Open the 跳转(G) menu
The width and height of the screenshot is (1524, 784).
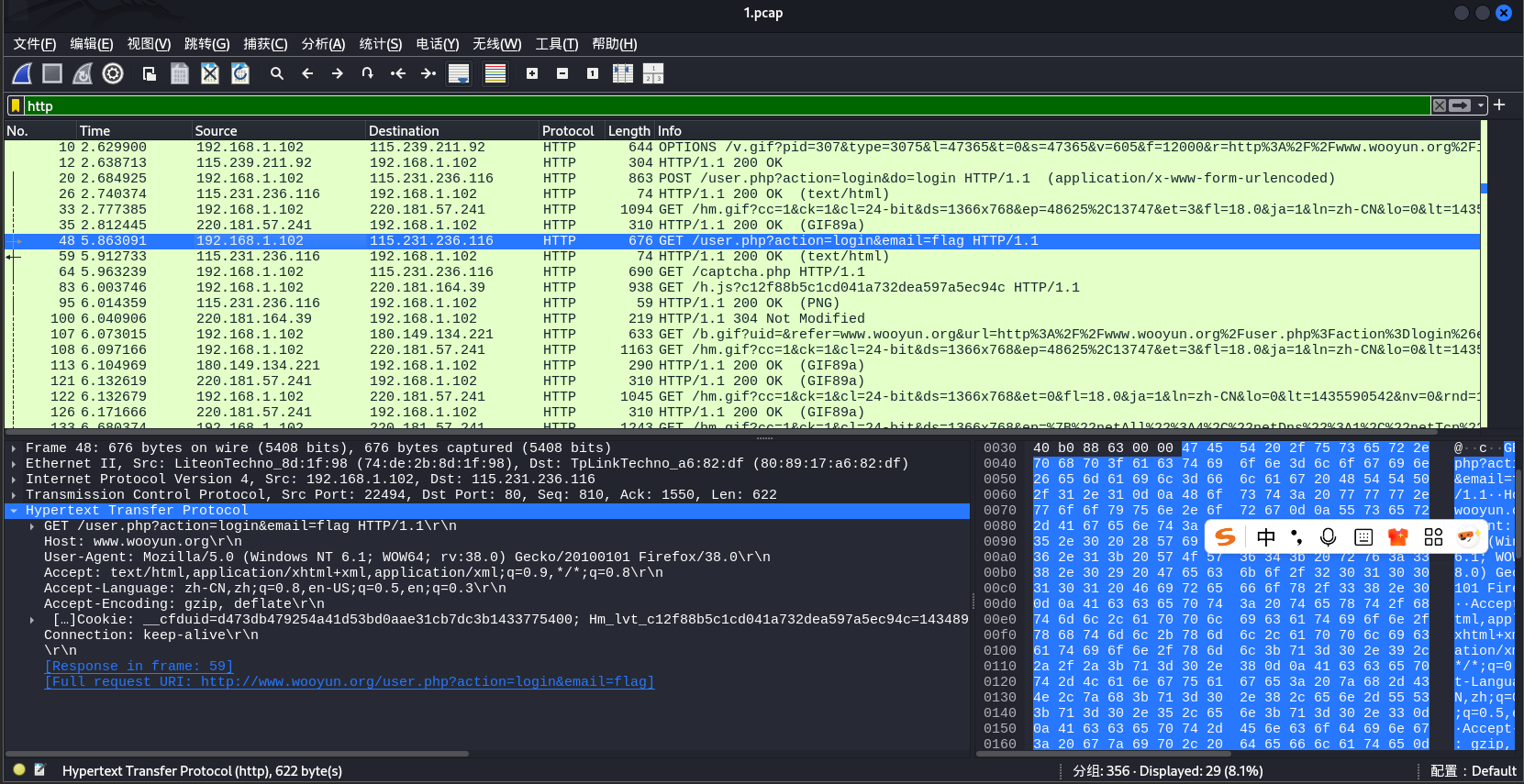click(206, 44)
